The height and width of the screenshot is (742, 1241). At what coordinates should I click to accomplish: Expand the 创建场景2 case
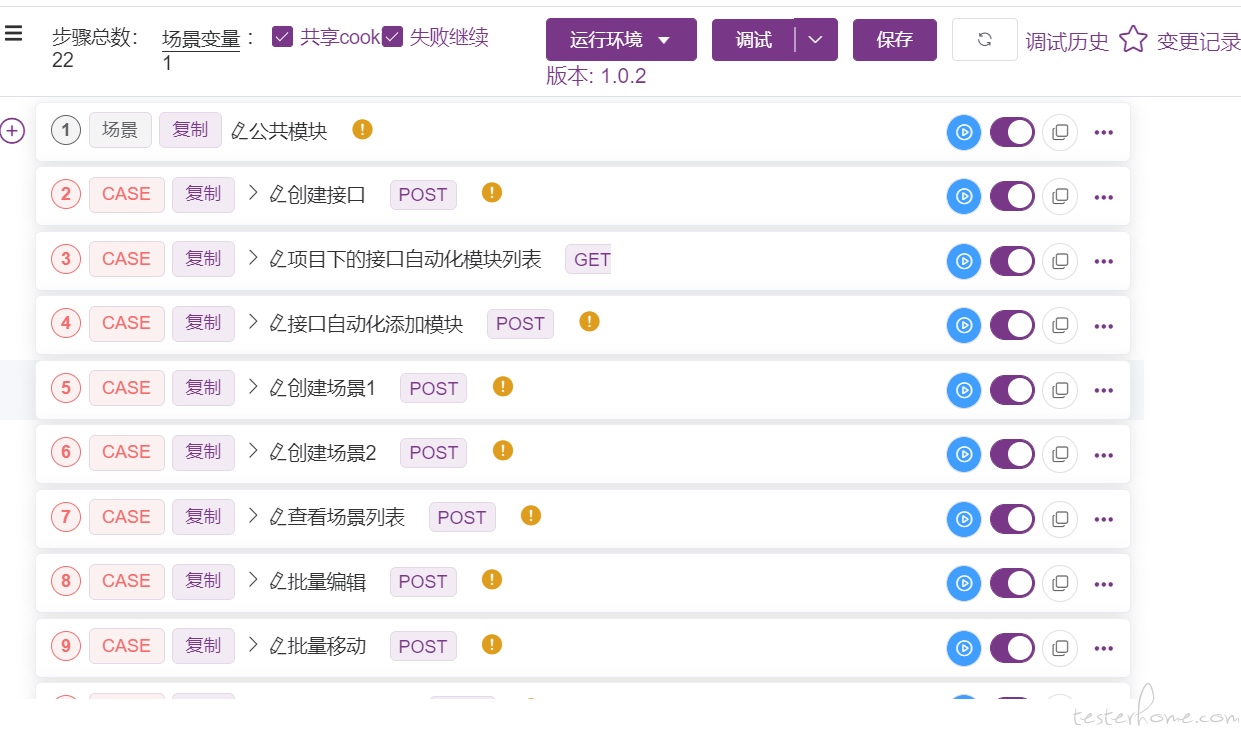(253, 451)
